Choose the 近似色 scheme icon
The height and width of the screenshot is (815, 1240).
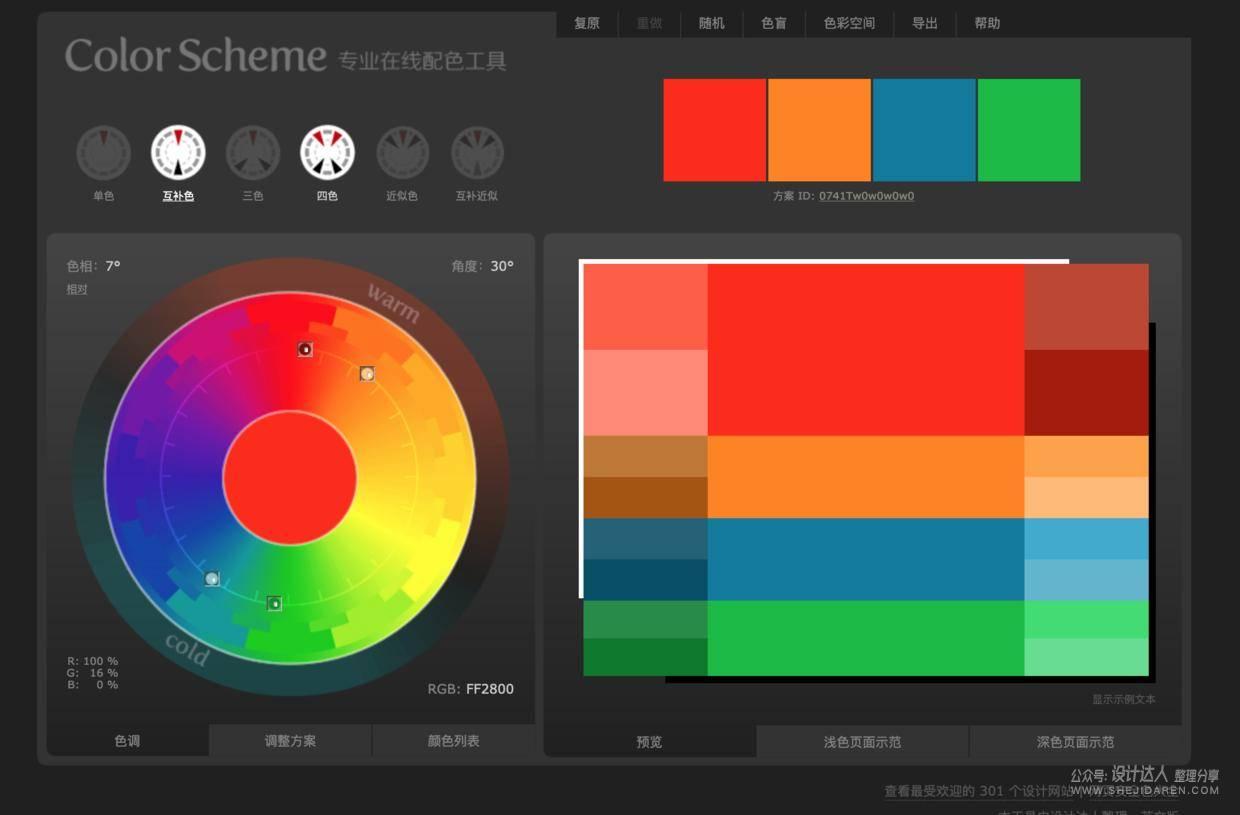(x=402, y=152)
